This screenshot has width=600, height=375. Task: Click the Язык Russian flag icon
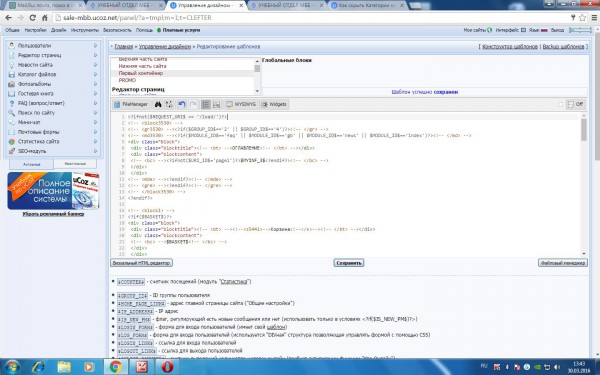coord(544,30)
